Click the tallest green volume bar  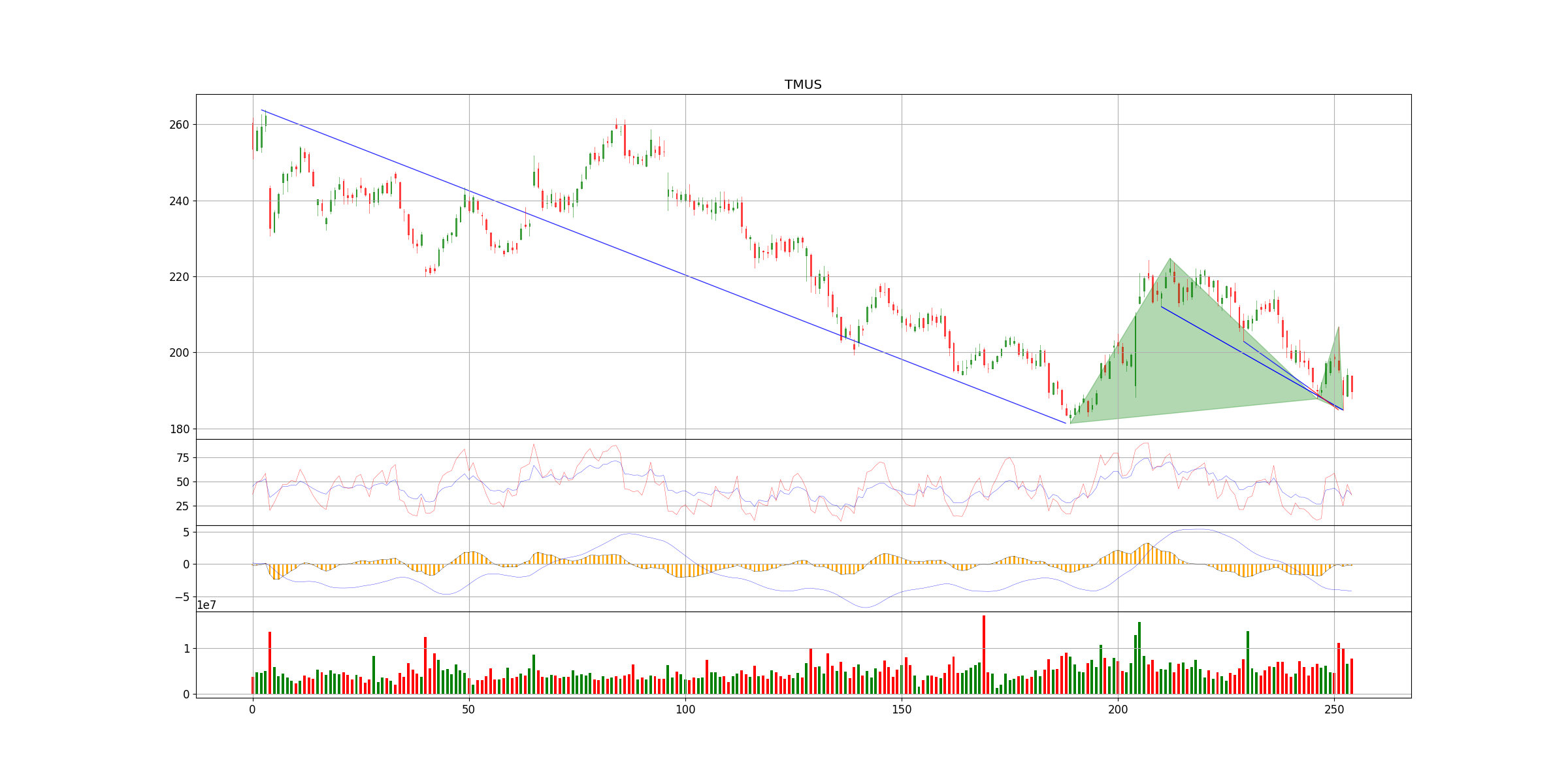[1139, 657]
